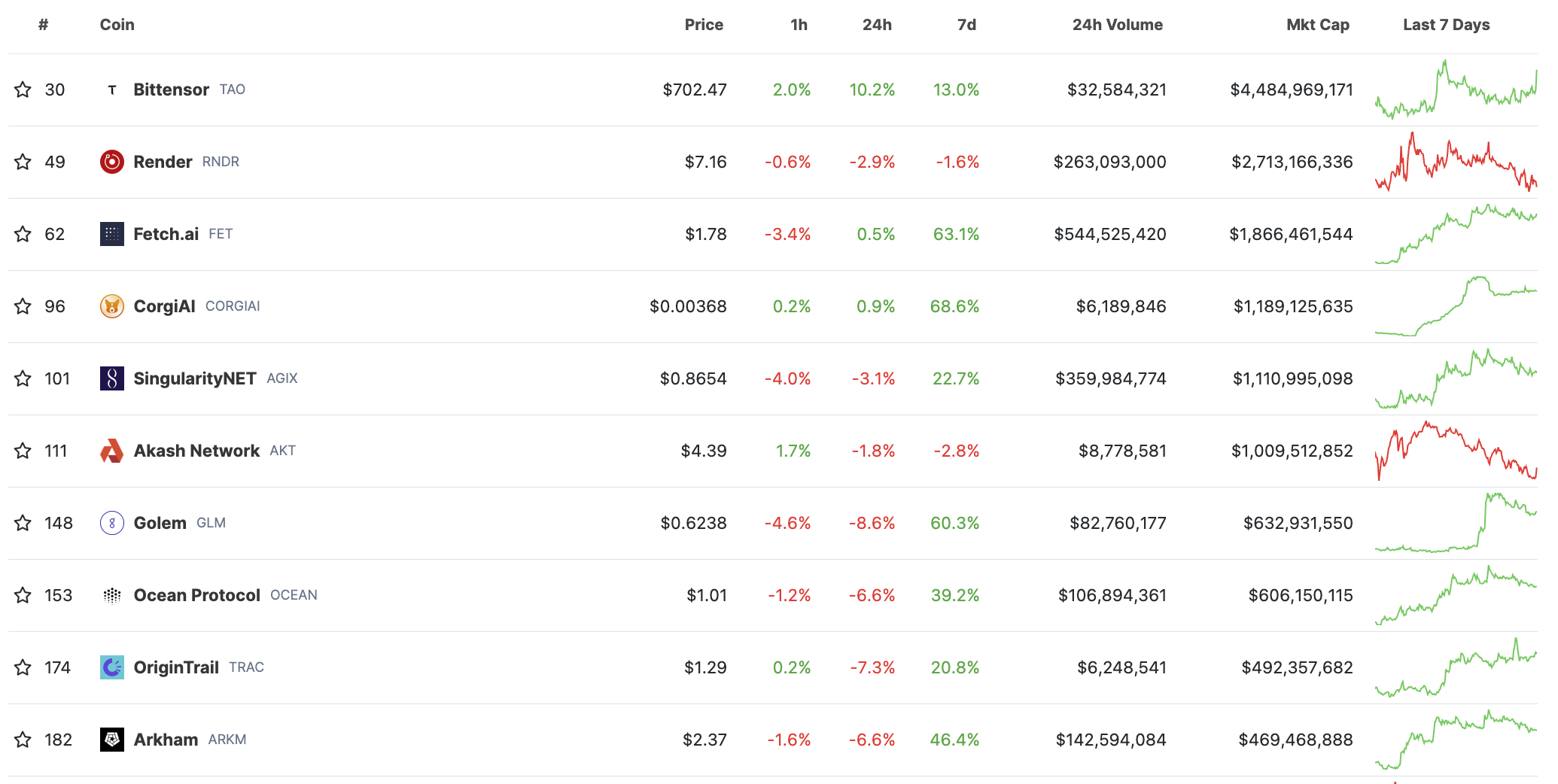This screenshot has width=1558, height=784.
Task: Open the Fetch.ai coin page
Action: point(166,234)
